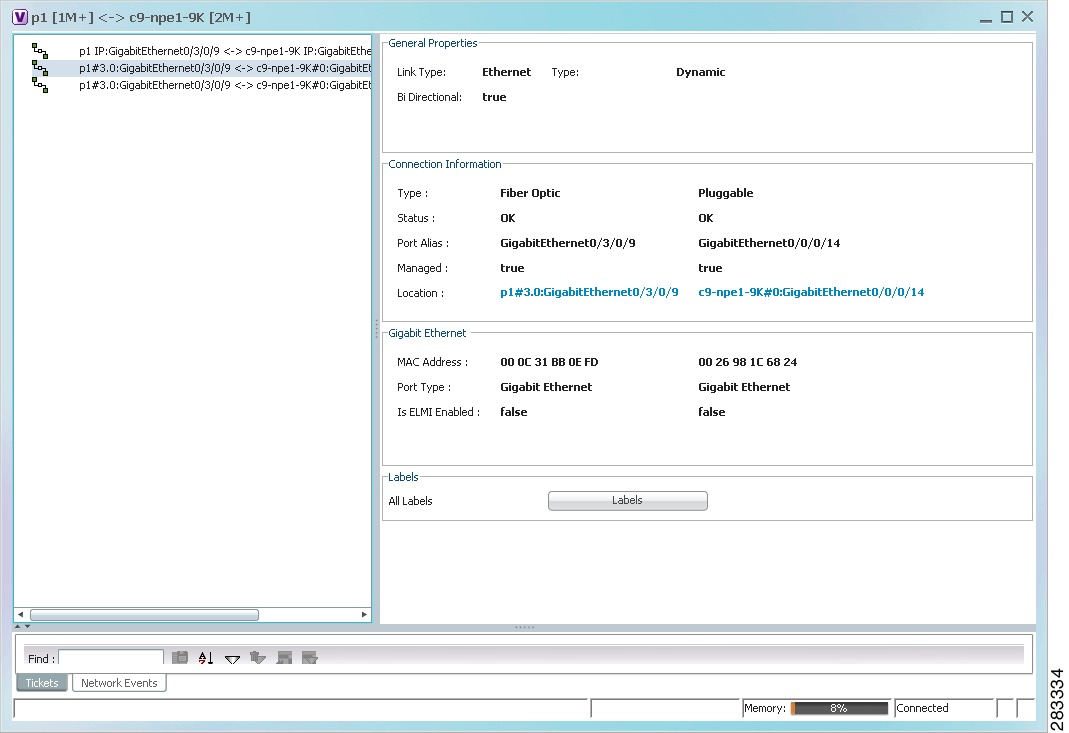Click horizontal splitter handle above the Find panel
Image resolution: width=1069 pixels, height=733 pixels.
[x=524, y=627]
